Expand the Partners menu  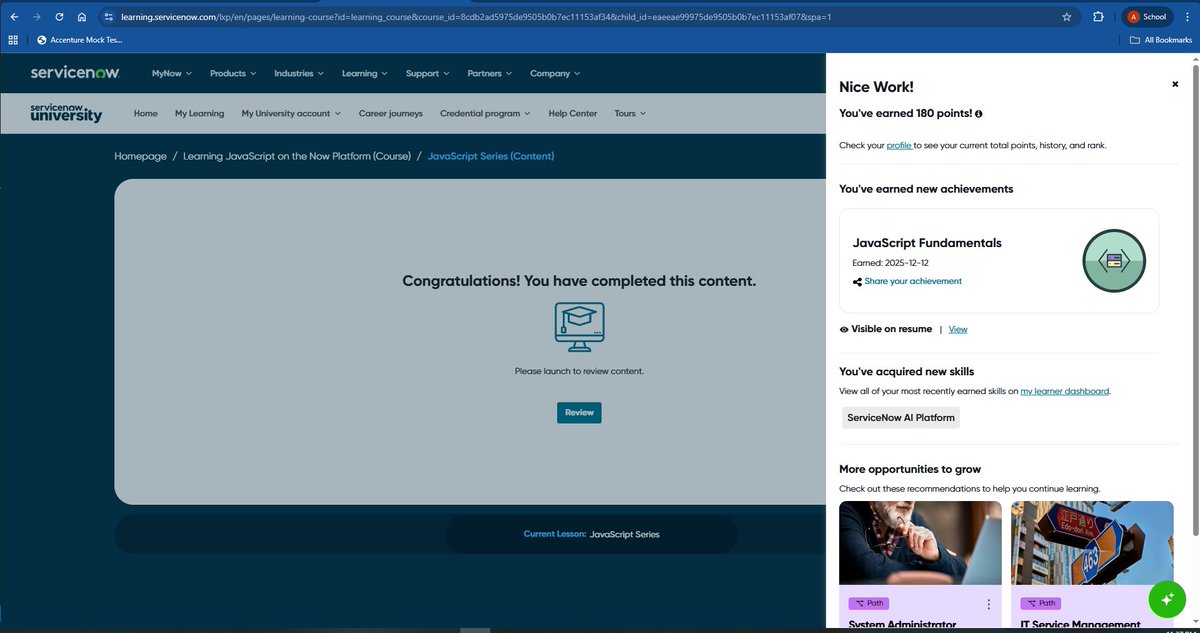(490, 73)
